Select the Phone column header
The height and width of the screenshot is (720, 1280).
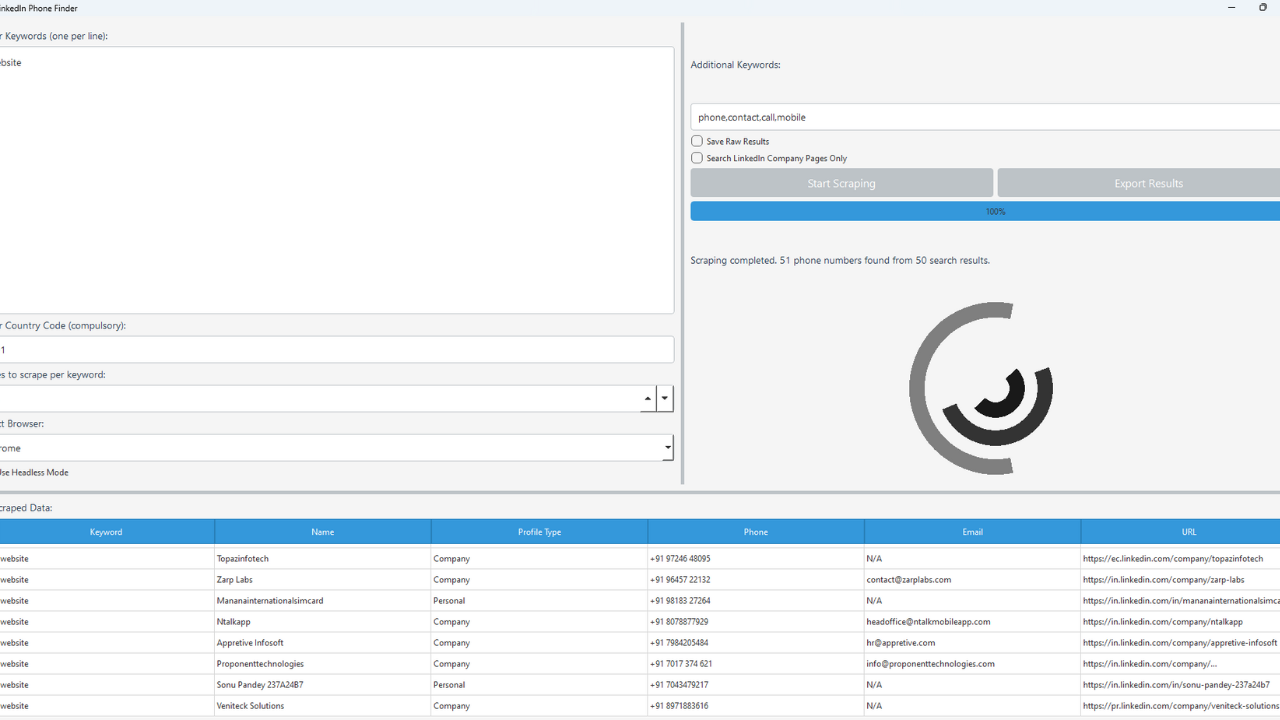click(x=755, y=531)
